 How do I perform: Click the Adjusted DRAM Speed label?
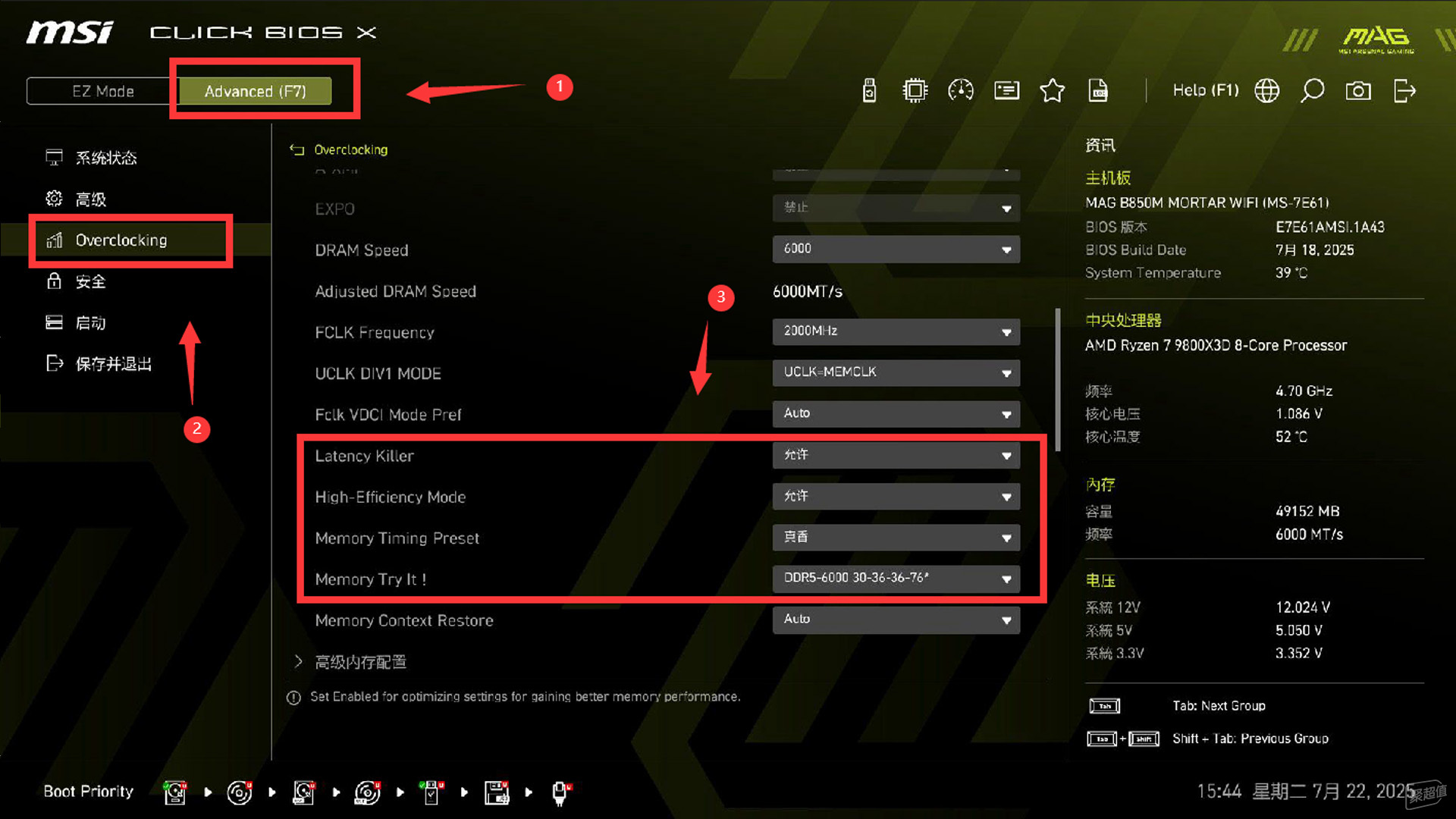[395, 291]
